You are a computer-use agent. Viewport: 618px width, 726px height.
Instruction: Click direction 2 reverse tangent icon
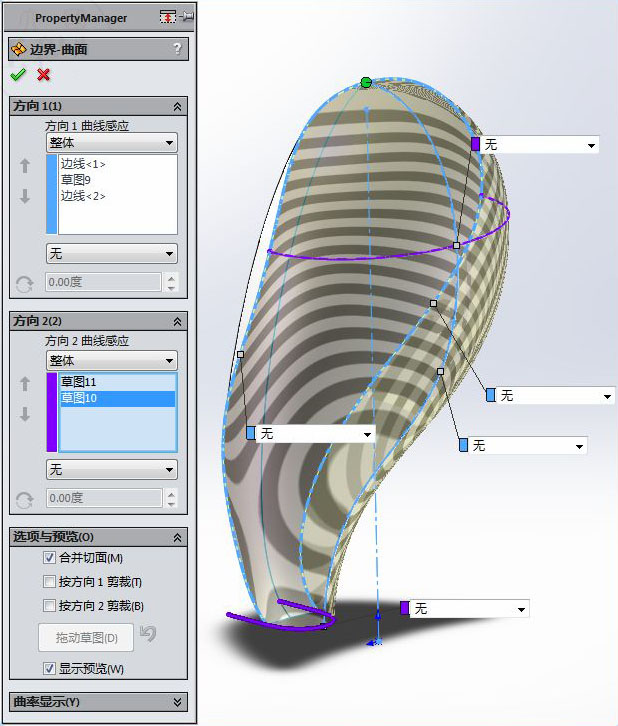click(24, 500)
